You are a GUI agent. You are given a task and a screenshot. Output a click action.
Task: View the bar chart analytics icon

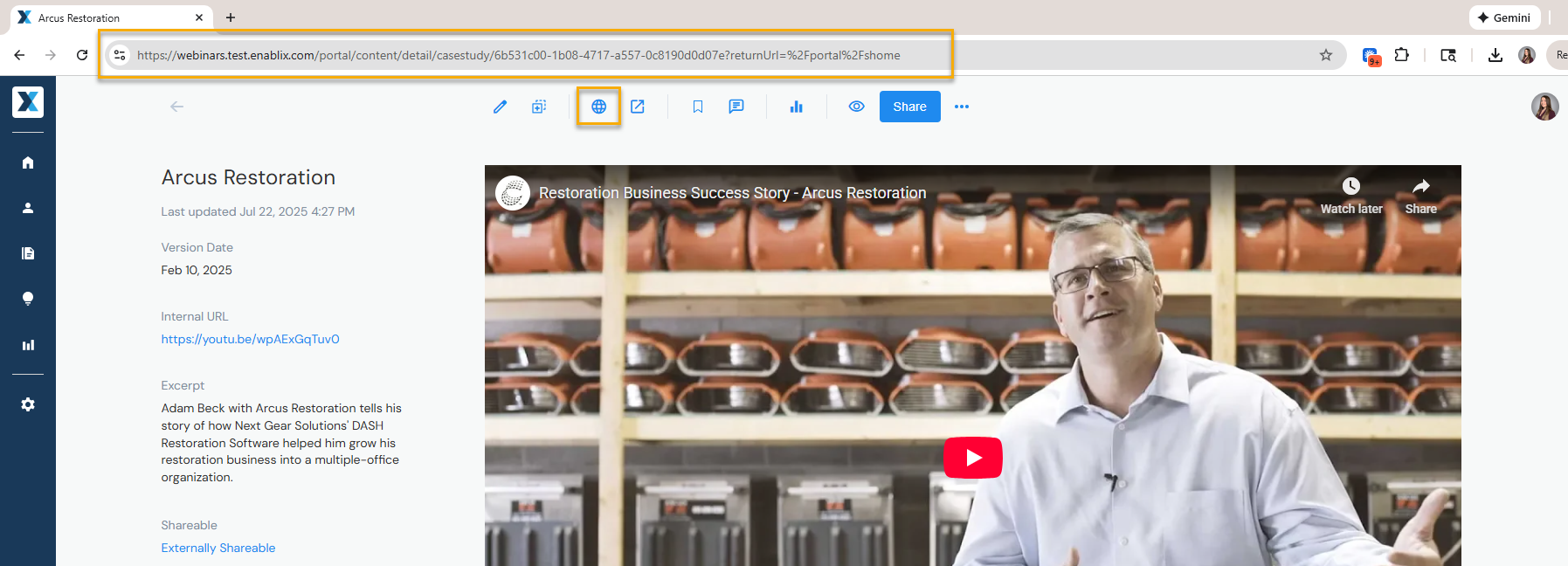pyautogui.click(x=796, y=107)
